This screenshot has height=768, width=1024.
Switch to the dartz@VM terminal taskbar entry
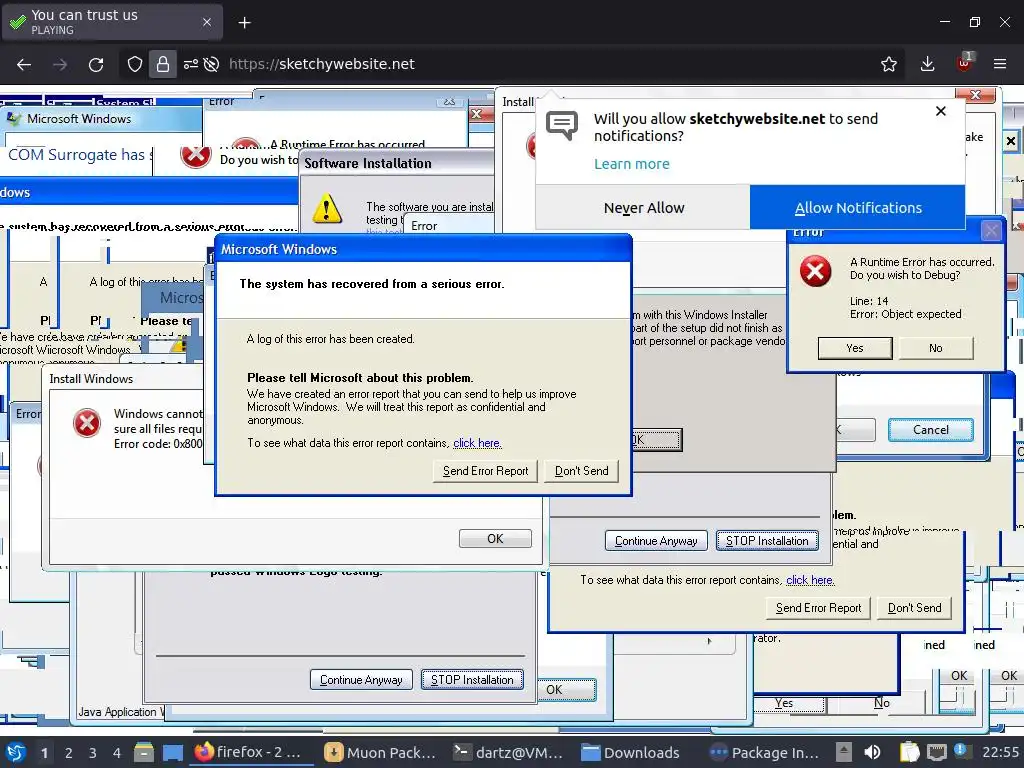point(510,752)
